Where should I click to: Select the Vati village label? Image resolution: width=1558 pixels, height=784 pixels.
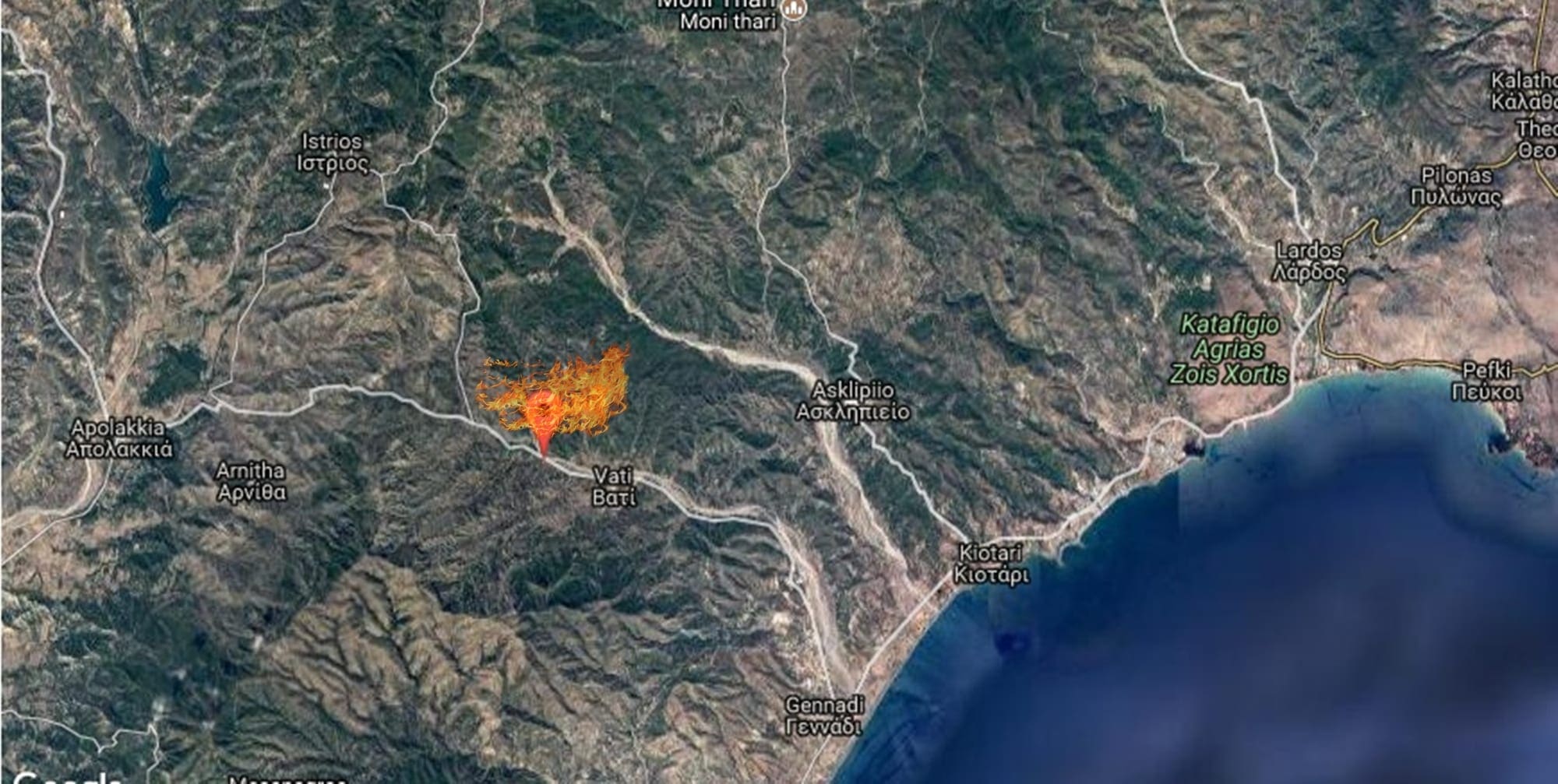click(614, 486)
